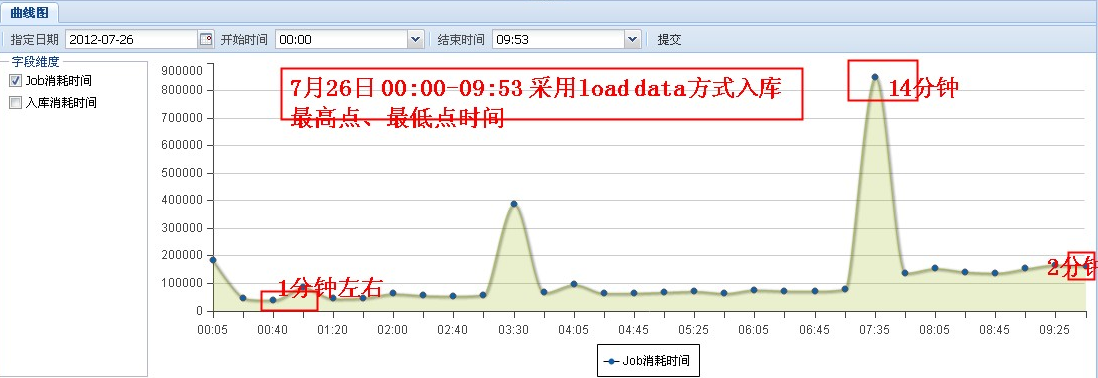Switch to the 曲线图 tab
This screenshot has height=378, width=1098.
[29, 12]
